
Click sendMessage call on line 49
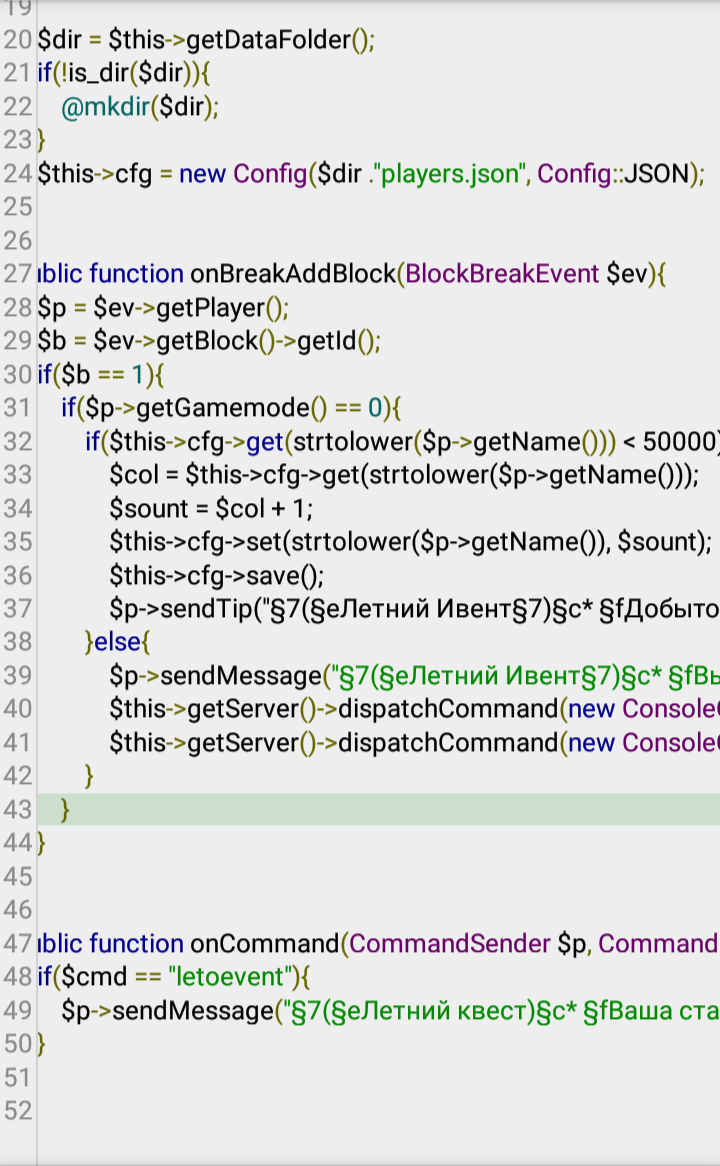coord(390,1010)
